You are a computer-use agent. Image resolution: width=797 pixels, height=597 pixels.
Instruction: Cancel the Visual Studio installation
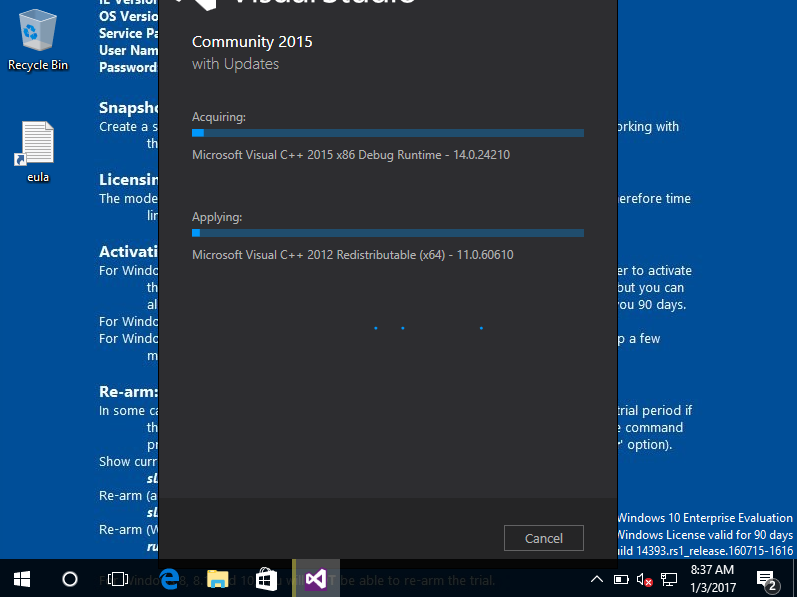pos(543,538)
